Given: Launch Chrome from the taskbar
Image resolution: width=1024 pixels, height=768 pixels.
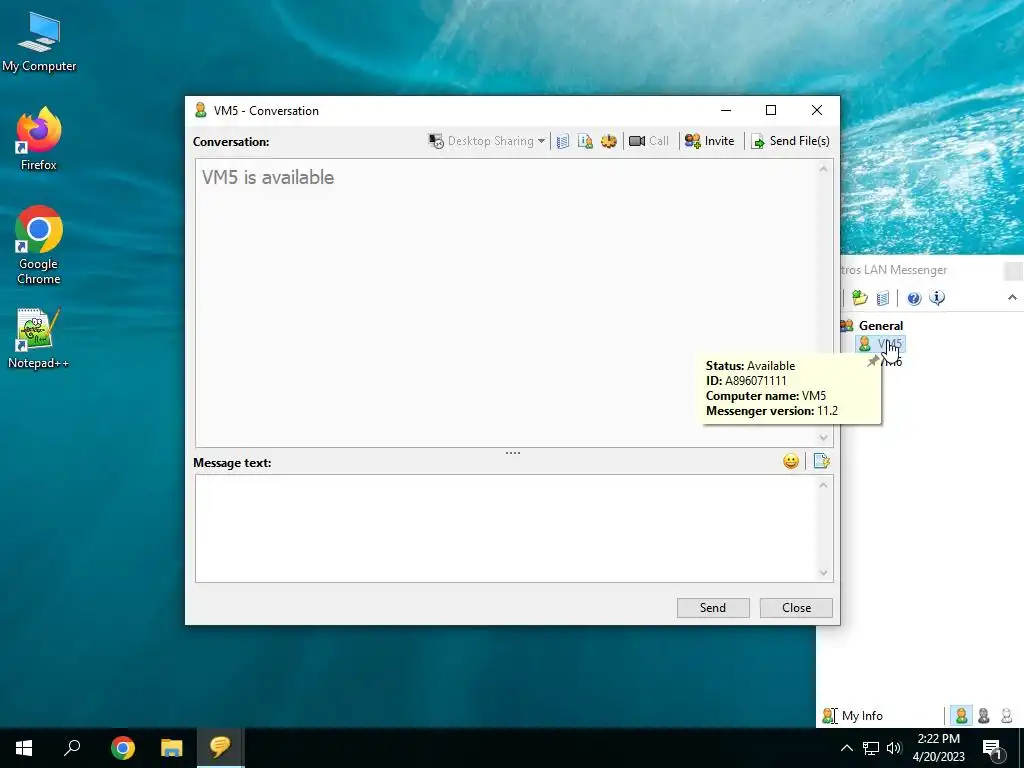Looking at the screenshot, I should coord(122,748).
